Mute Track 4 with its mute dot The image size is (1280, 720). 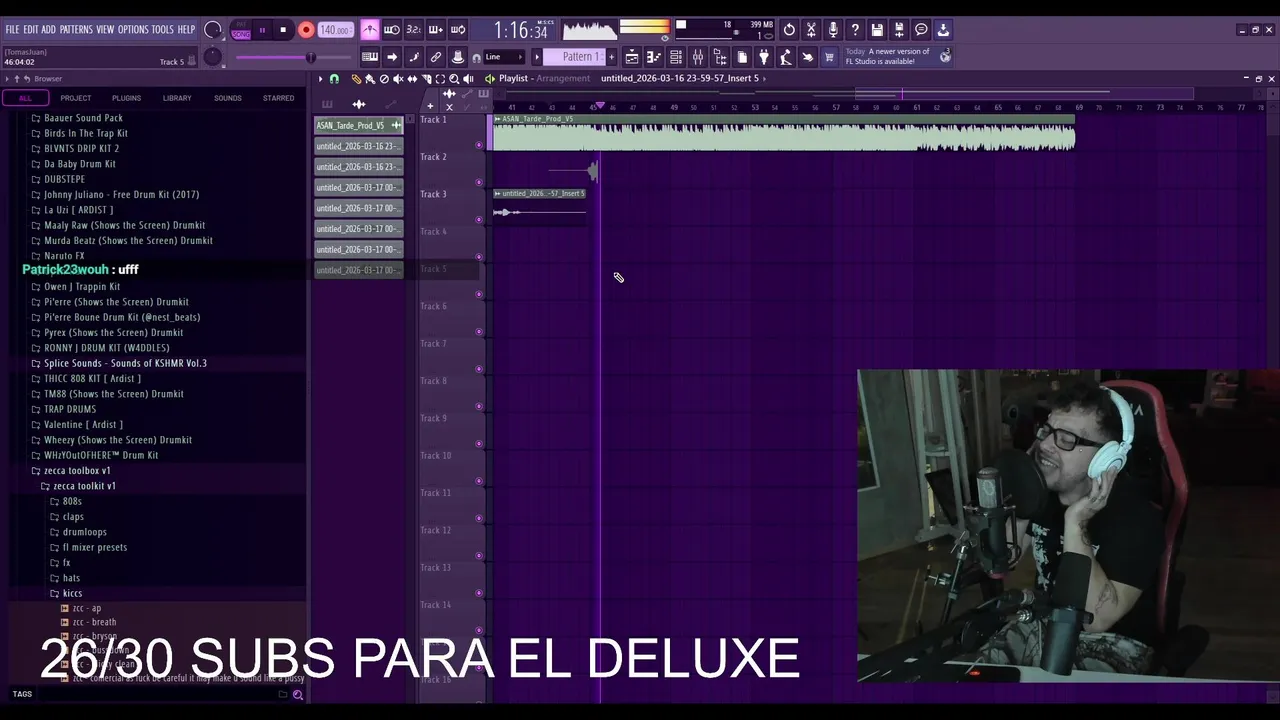(479, 257)
